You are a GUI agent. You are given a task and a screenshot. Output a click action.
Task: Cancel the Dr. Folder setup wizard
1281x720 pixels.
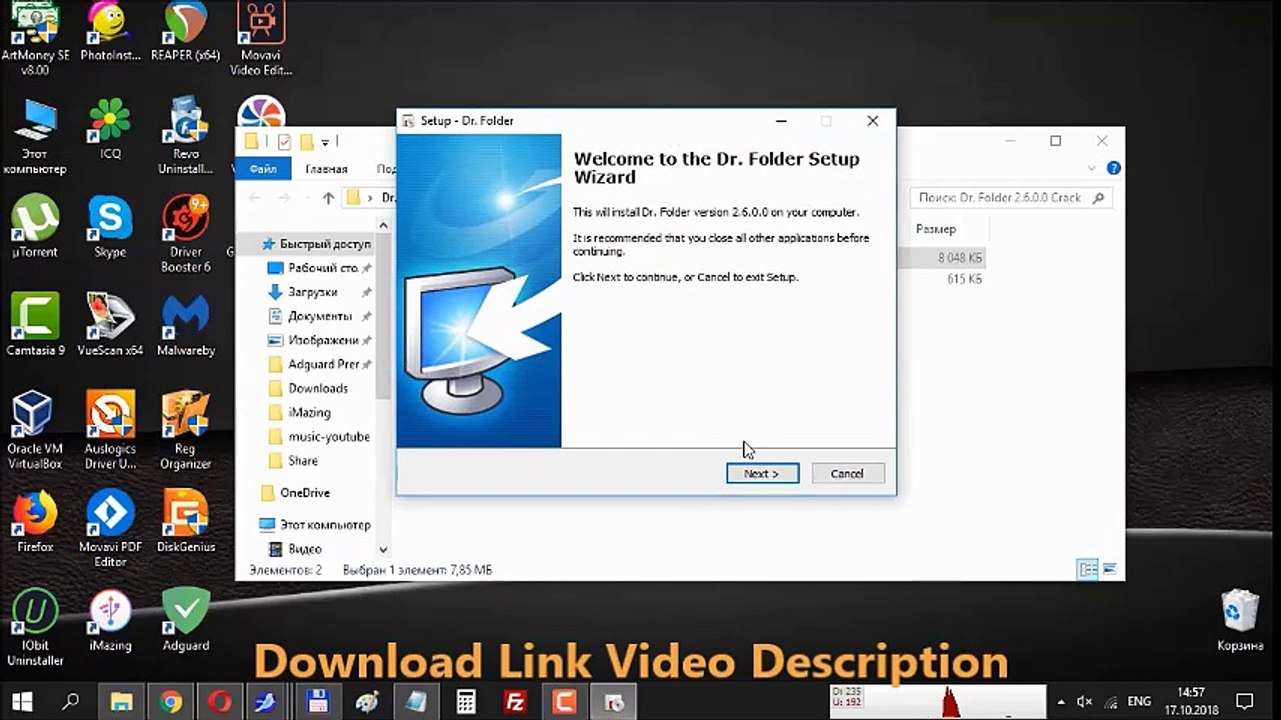[x=847, y=473]
